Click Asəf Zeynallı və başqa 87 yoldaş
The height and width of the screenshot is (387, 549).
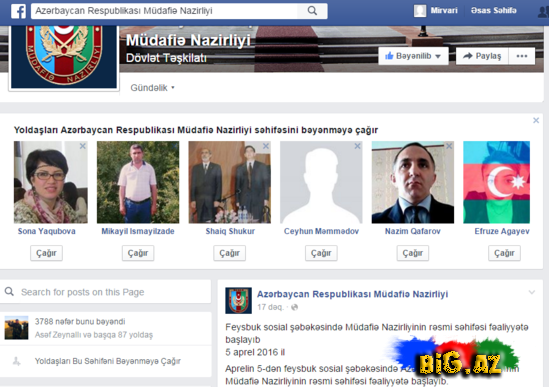[x=94, y=335]
